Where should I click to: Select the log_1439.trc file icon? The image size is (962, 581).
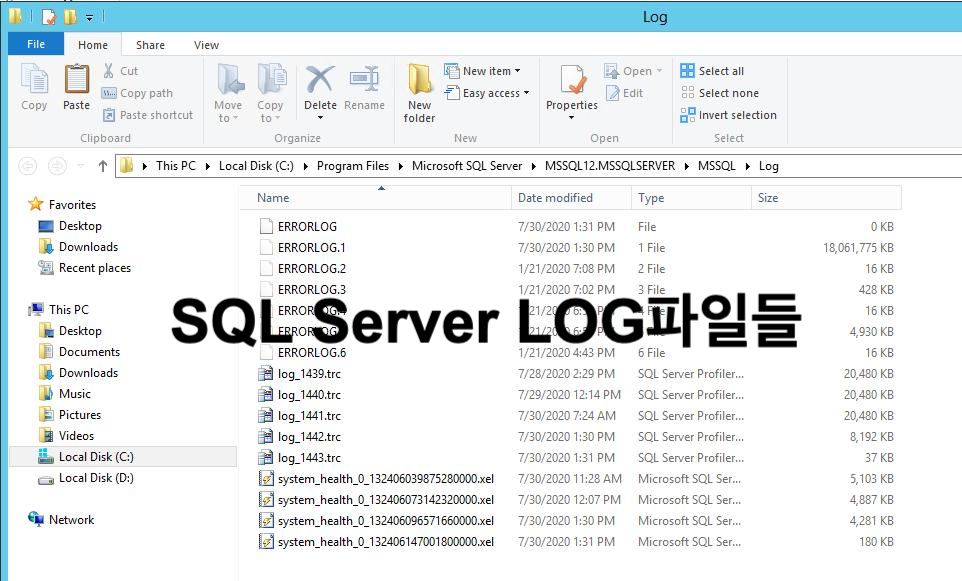(x=266, y=374)
